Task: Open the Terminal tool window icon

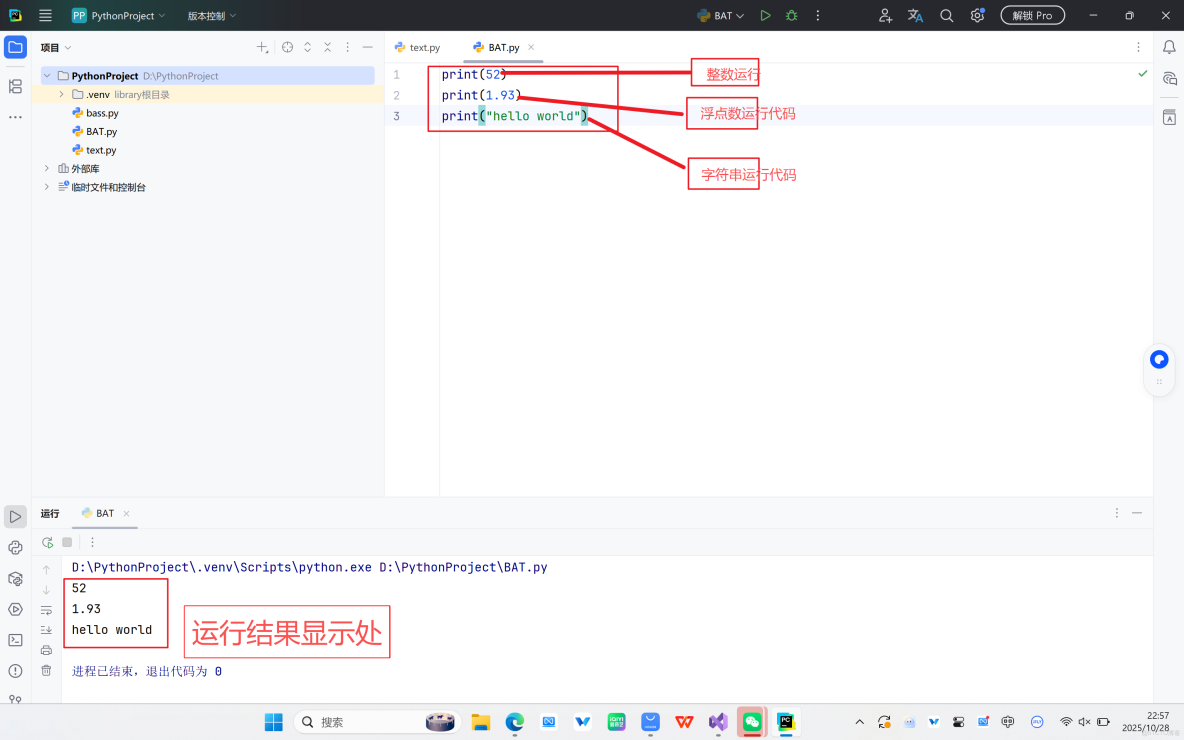Action: pyautogui.click(x=15, y=638)
